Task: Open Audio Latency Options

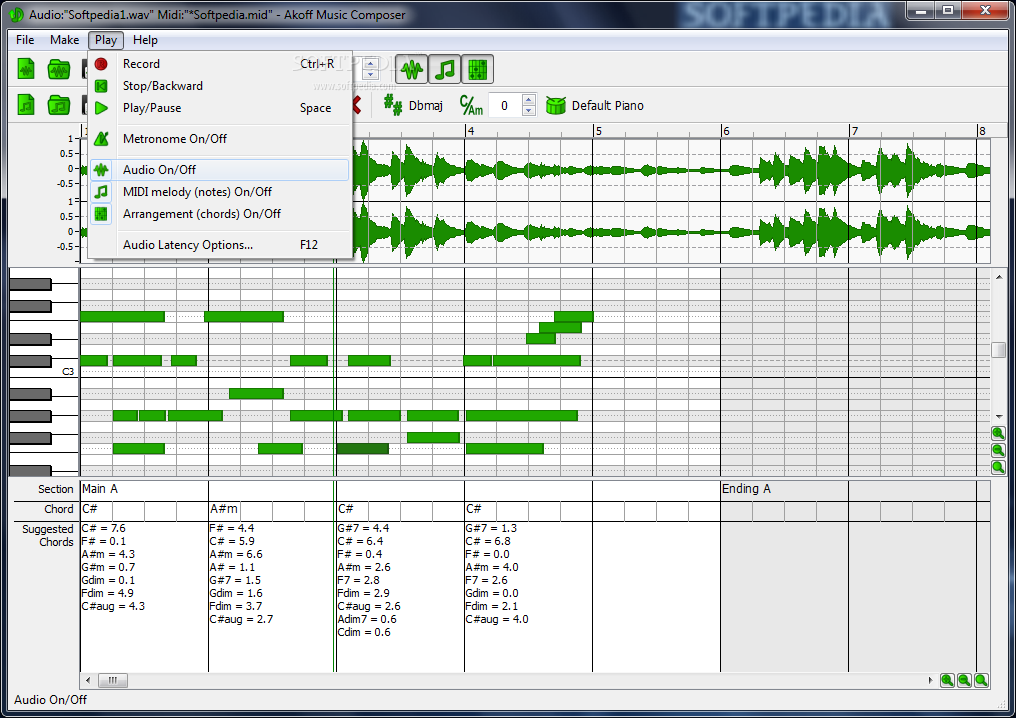Action: [220, 245]
